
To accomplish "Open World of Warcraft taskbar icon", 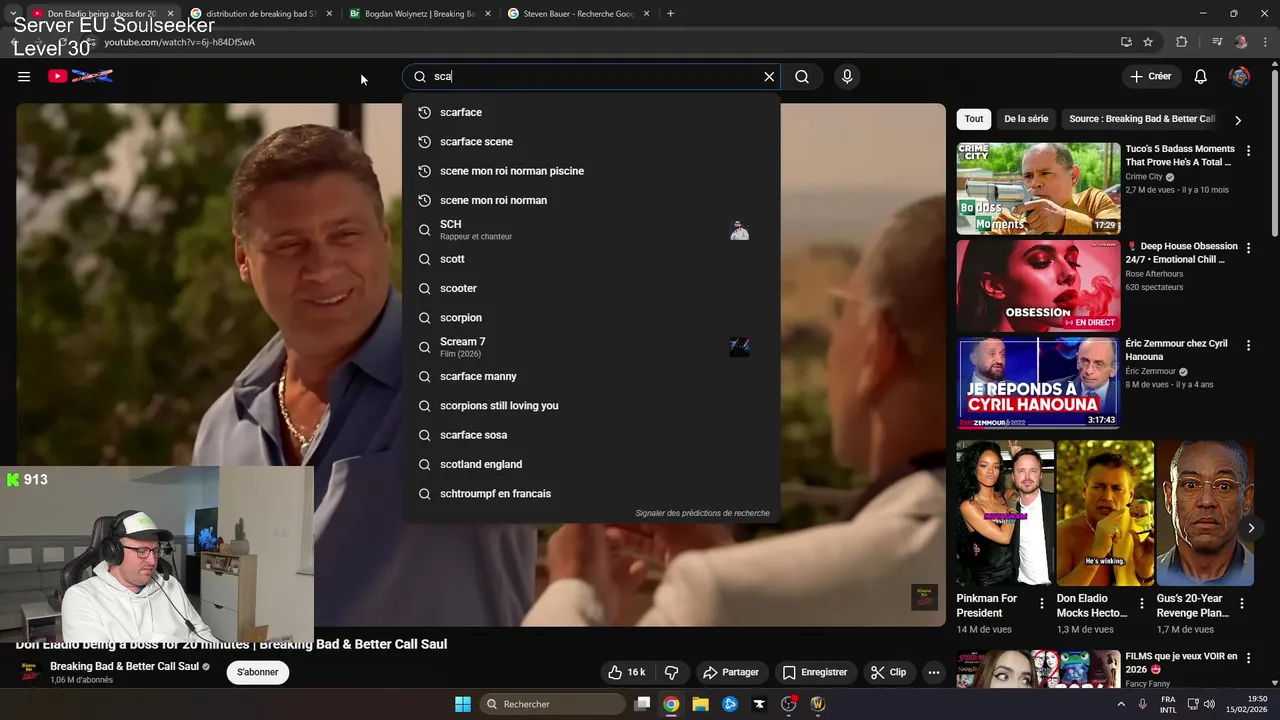I will pyautogui.click(x=818, y=704).
